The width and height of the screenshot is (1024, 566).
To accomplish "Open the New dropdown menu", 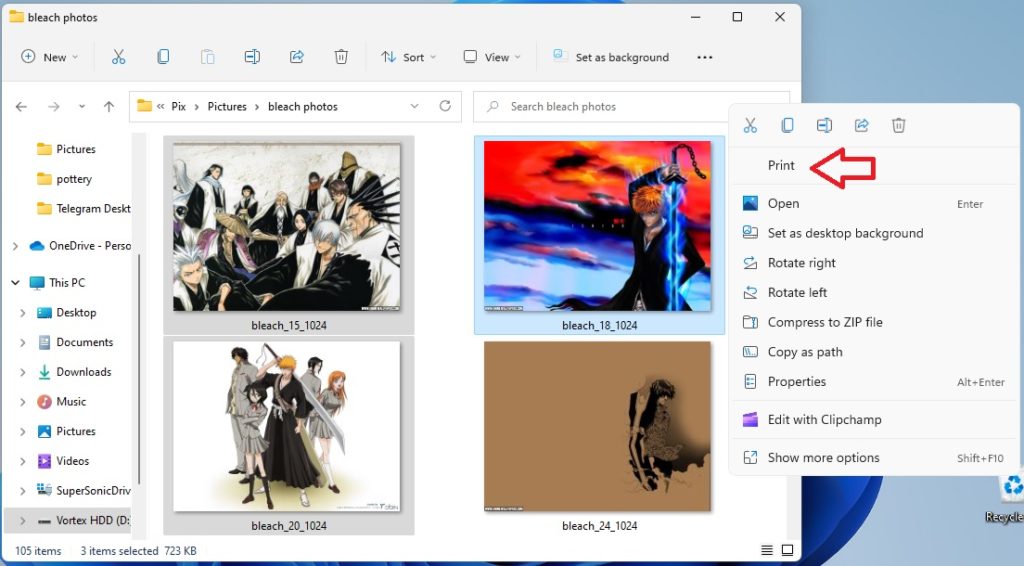I will pyautogui.click(x=50, y=57).
